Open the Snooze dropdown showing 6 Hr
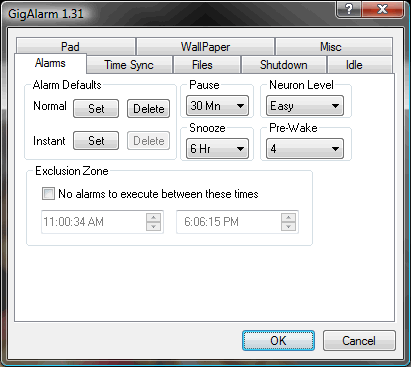The width and height of the screenshot is (411, 367). point(217,149)
